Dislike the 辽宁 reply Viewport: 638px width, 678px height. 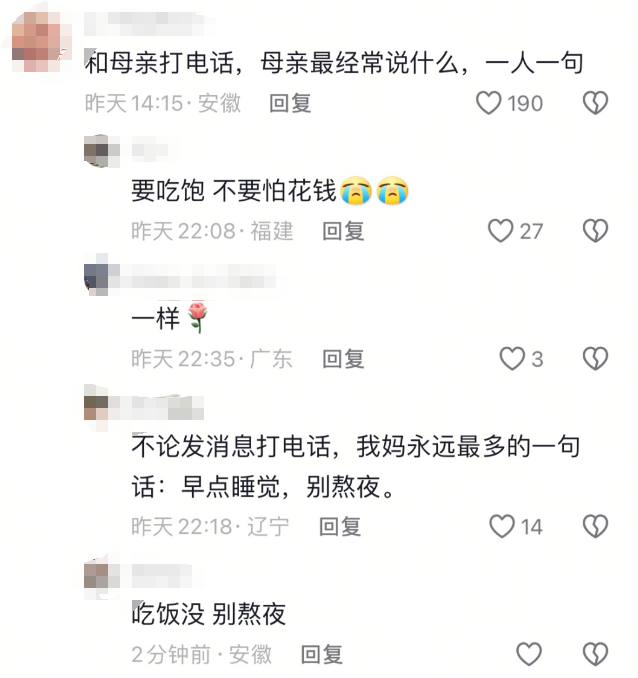[x=596, y=526]
